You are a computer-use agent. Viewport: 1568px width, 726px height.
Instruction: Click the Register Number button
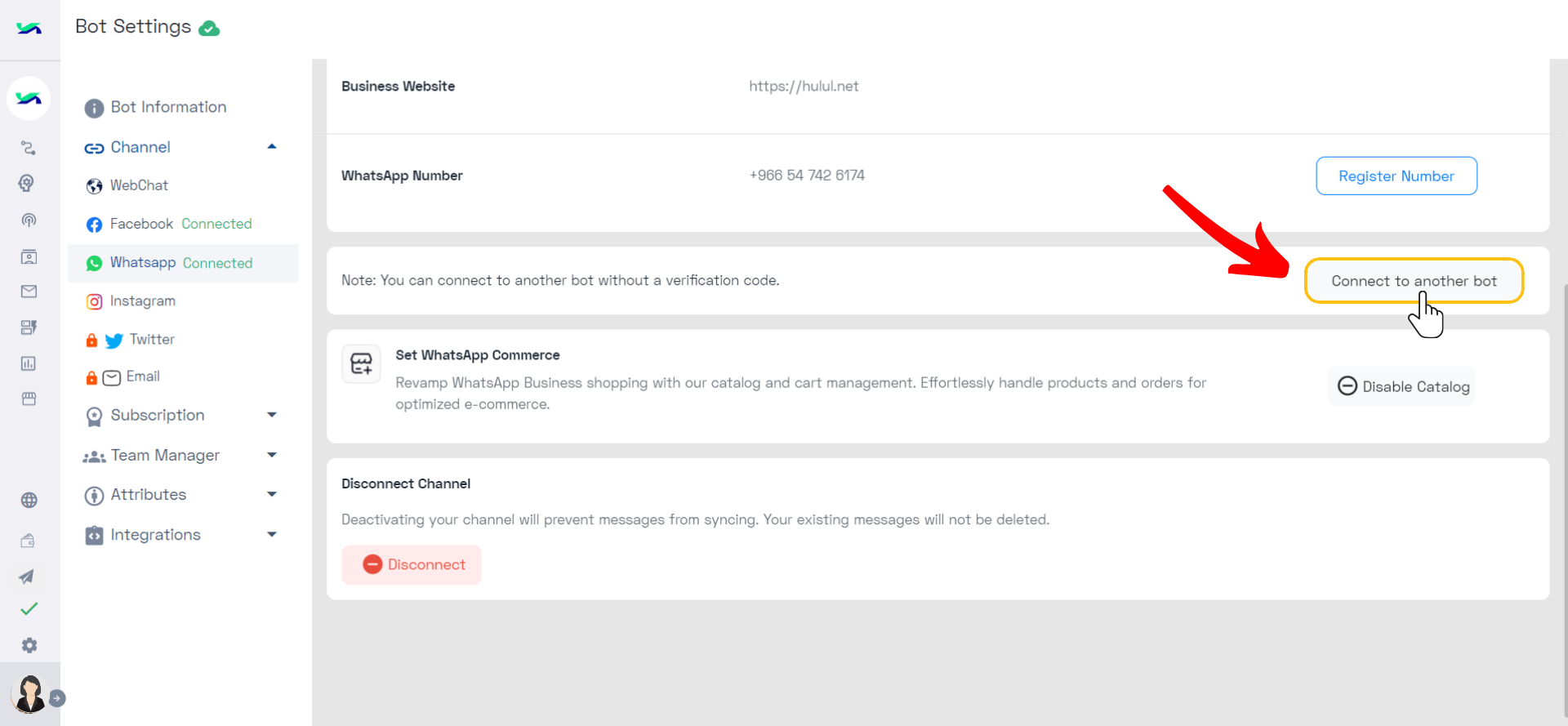[x=1396, y=176]
